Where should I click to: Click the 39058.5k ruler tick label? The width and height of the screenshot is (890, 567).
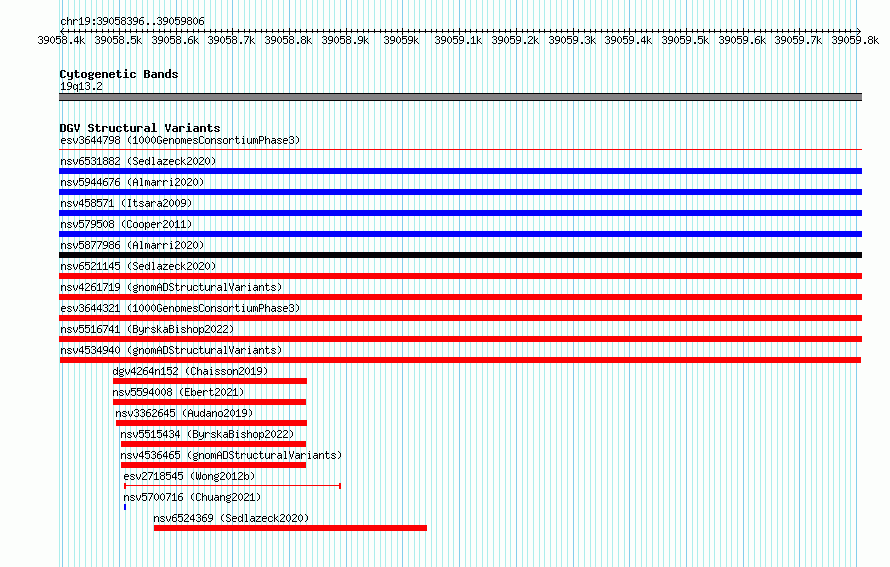[x=118, y=40]
